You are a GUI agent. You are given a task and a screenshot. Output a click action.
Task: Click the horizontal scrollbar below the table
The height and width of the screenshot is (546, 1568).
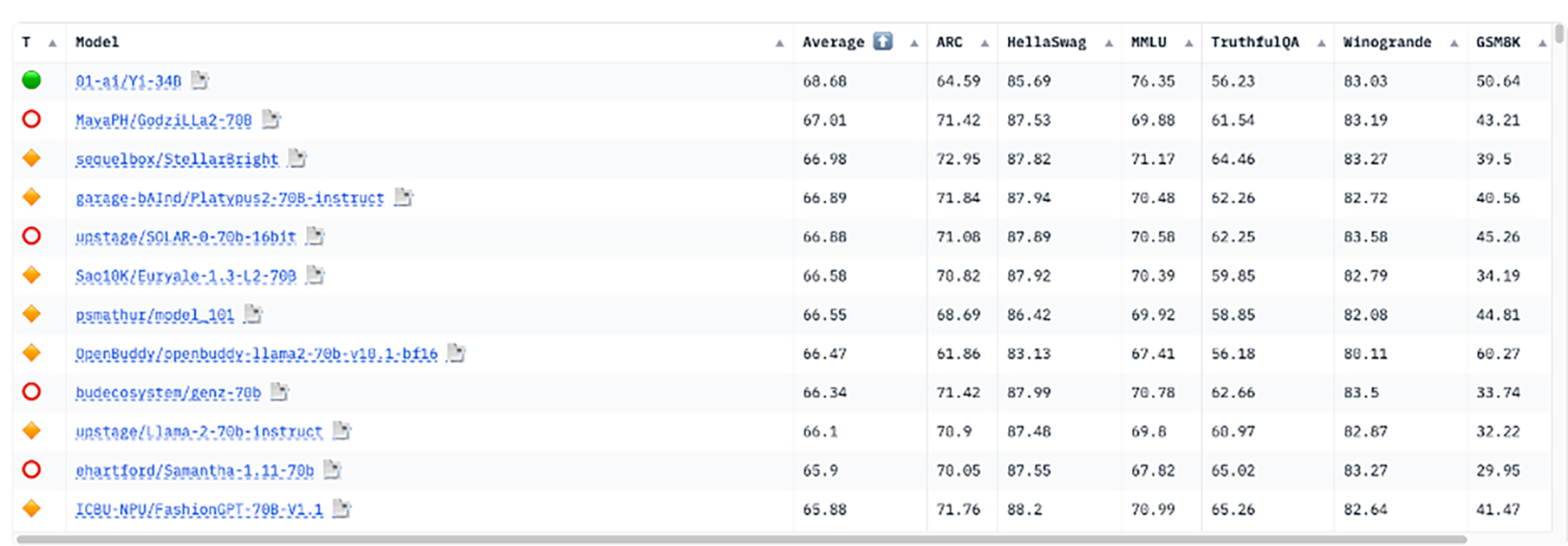[741, 539]
